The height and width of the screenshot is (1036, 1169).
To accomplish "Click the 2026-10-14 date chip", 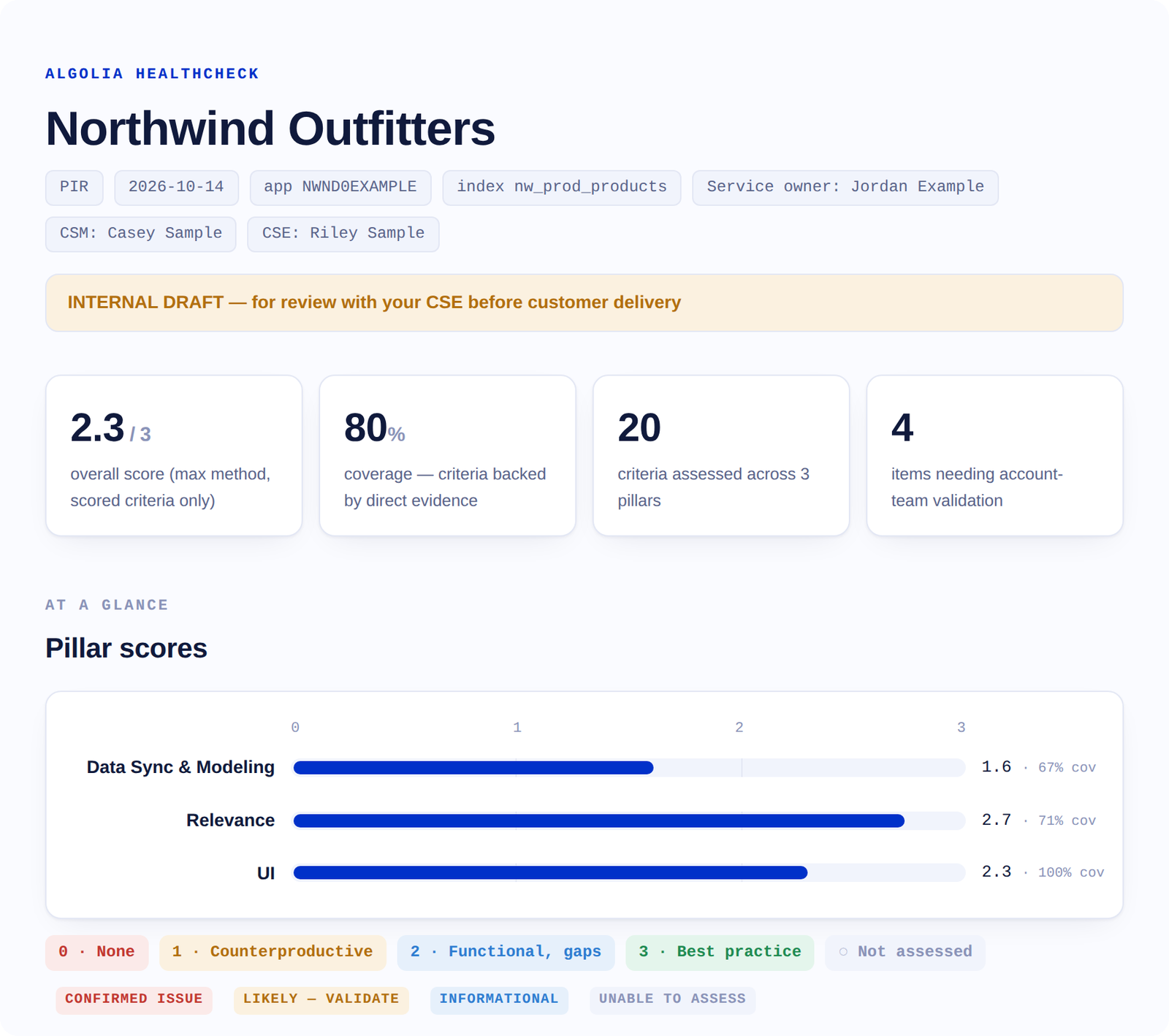I will [x=176, y=188].
